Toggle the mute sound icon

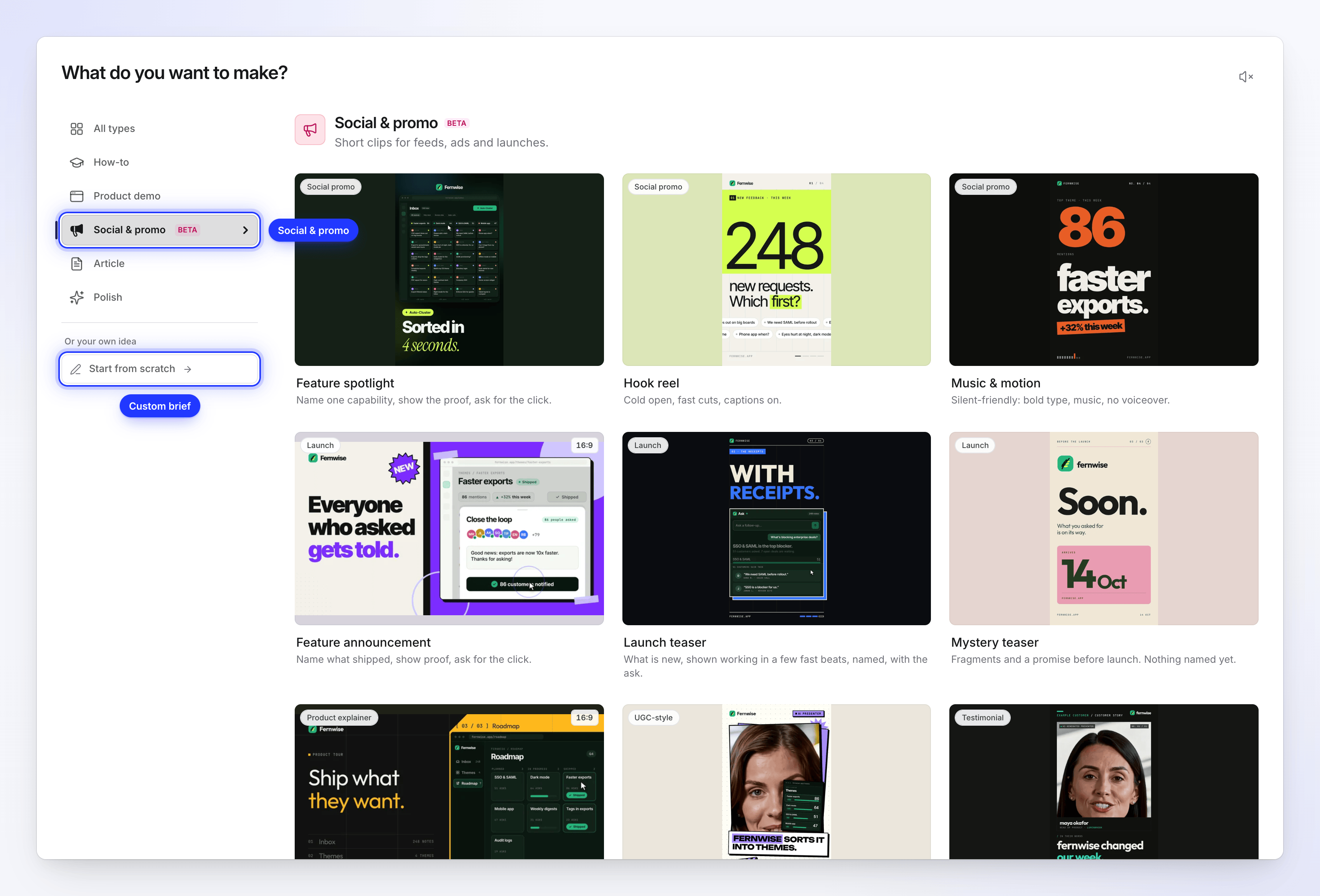1246,77
